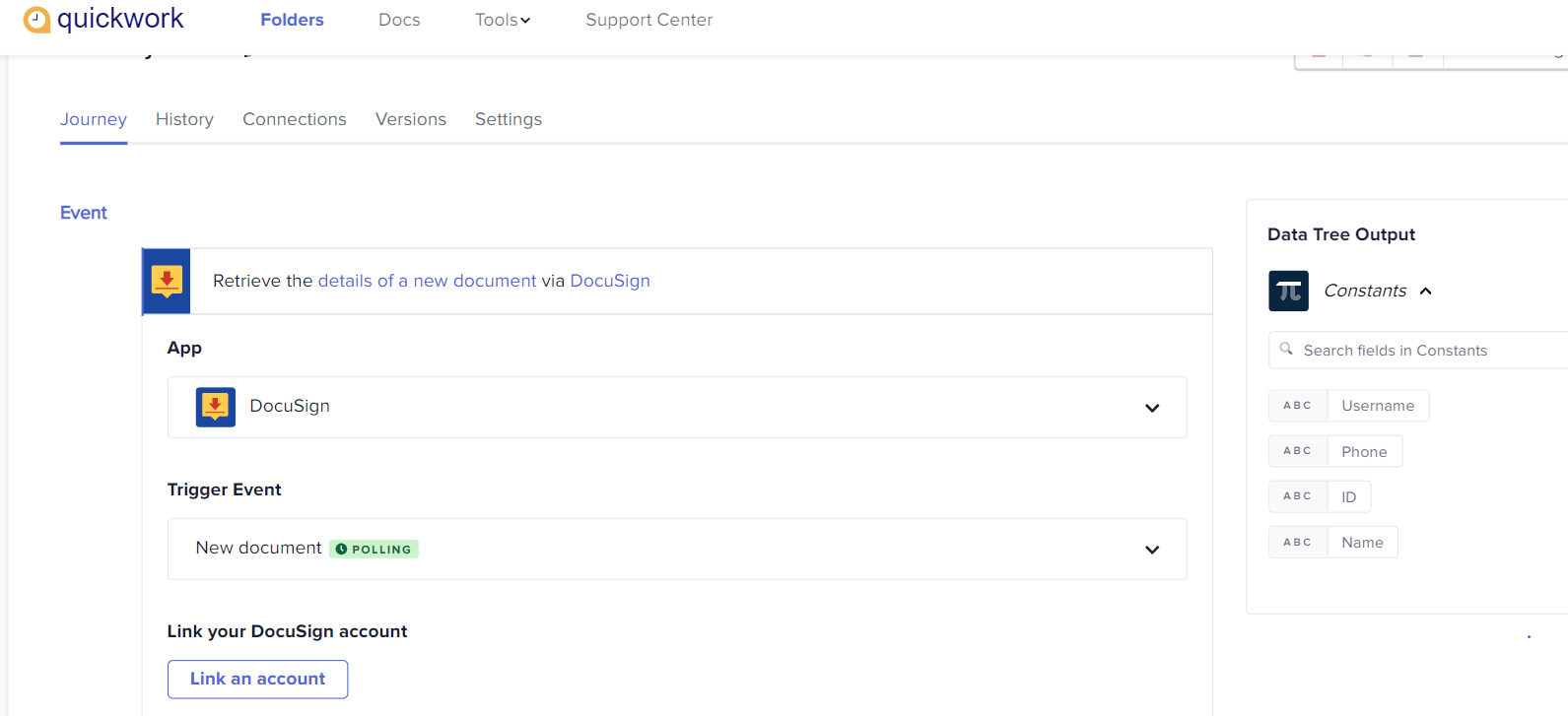Image resolution: width=1568 pixels, height=716 pixels.
Task: Click the ABC type icon beside Phone
Action: click(1298, 451)
